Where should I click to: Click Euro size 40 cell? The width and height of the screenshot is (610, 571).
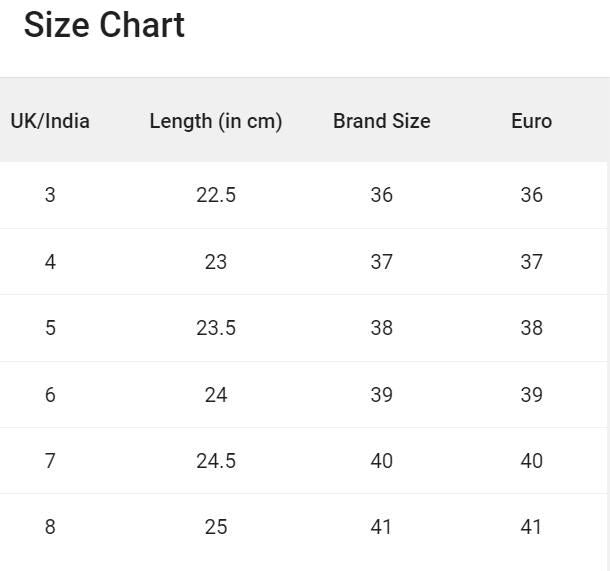click(531, 461)
